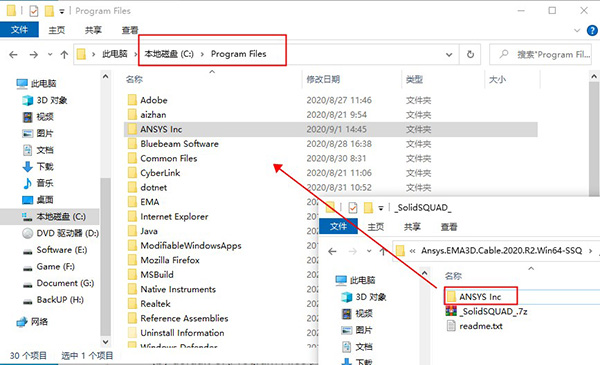Open the 文件 tab in _SolidSQUAD_ window
The height and width of the screenshot is (365, 600).
pos(338,226)
